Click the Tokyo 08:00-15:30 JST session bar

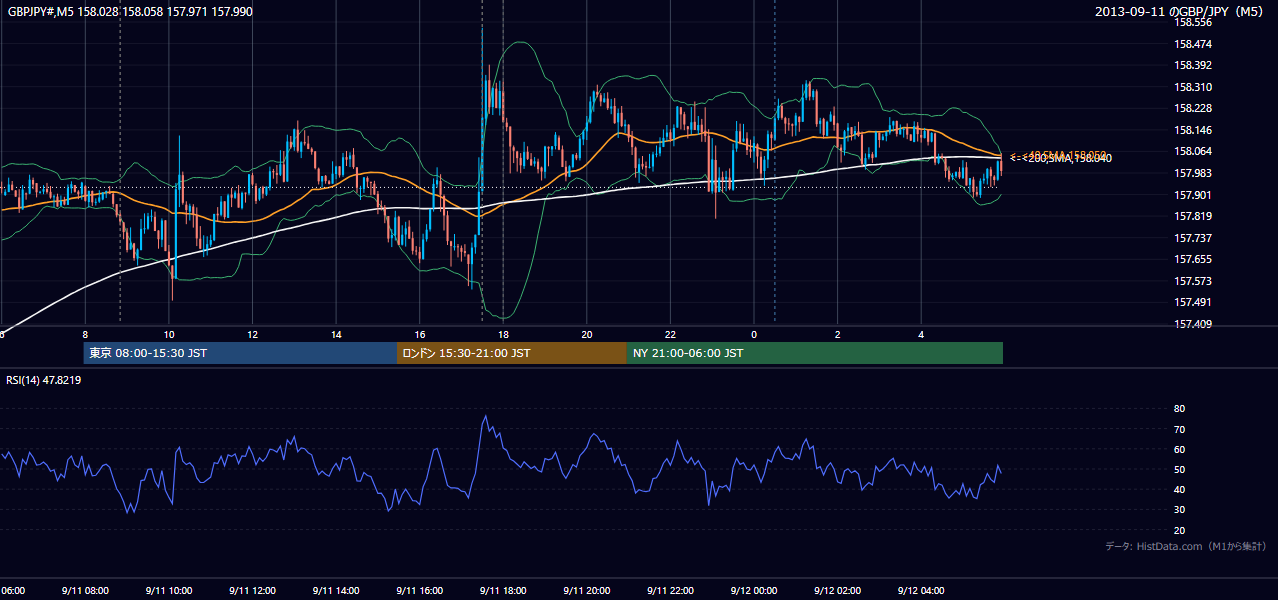(240, 353)
